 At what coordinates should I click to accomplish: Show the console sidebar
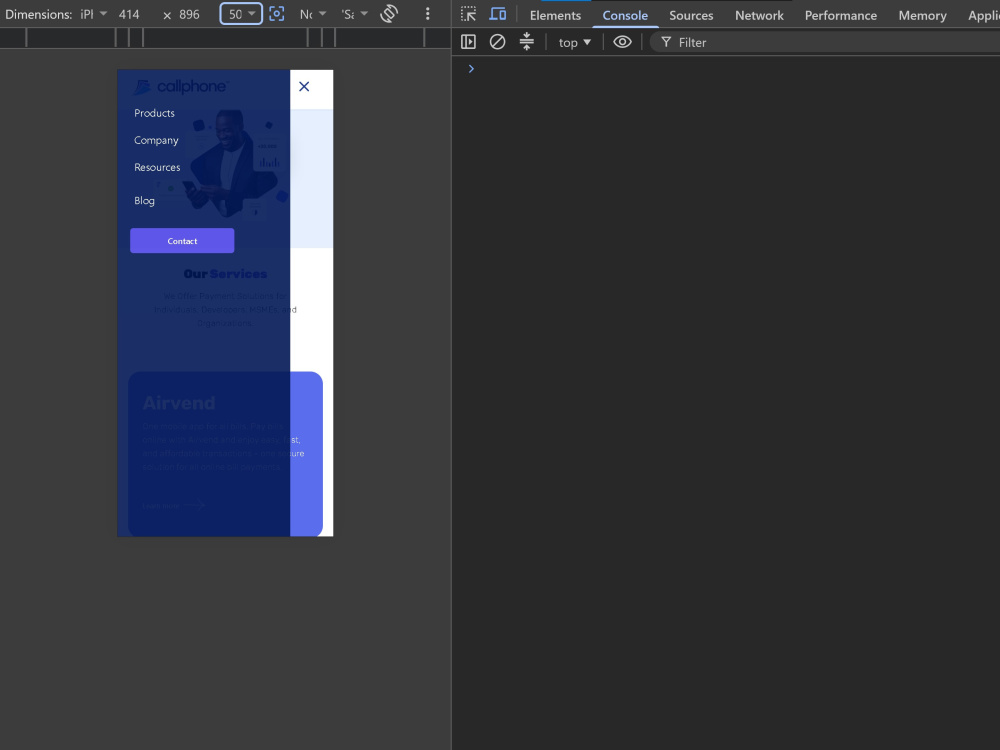(468, 42)
